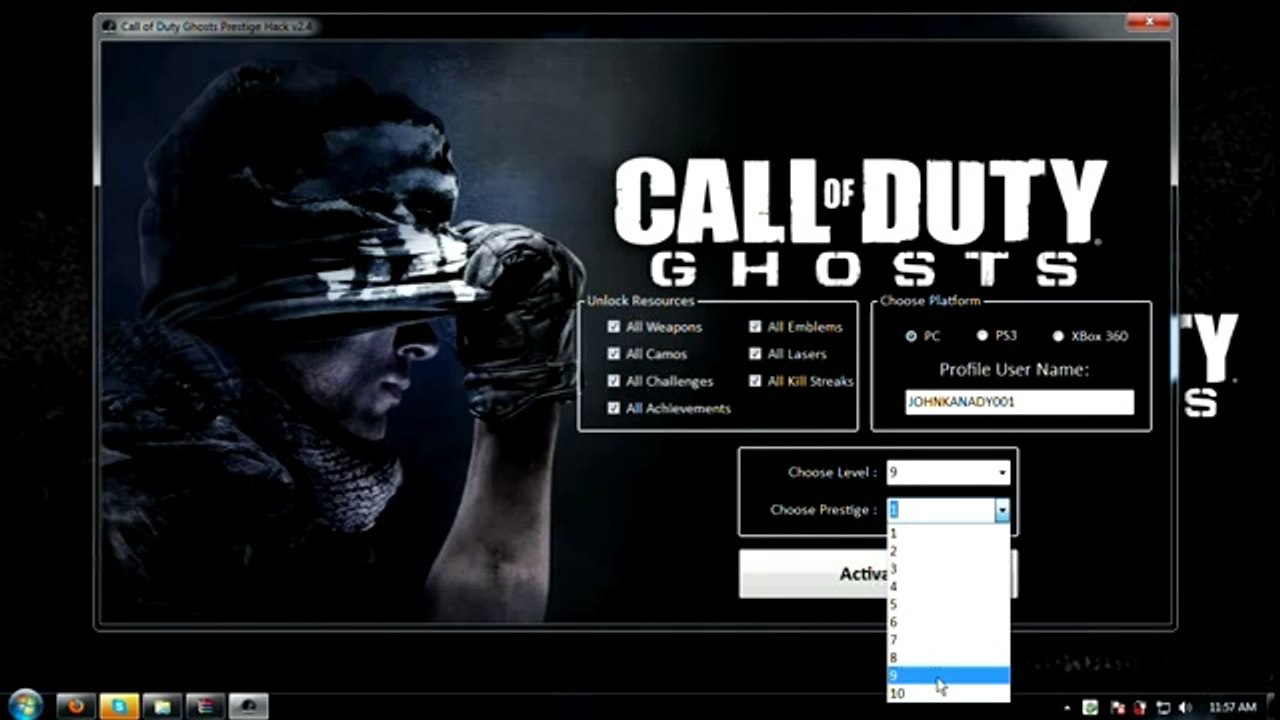
Task: Collapse the Choose Prestige dropdown arrow
Action: (1002, 510)
